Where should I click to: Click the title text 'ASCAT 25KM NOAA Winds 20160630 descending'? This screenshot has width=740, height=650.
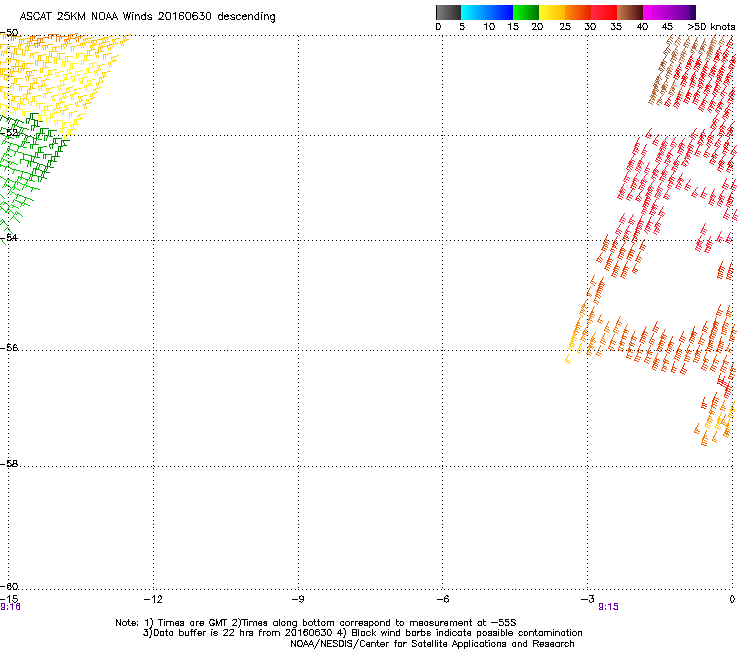[147, 17]
